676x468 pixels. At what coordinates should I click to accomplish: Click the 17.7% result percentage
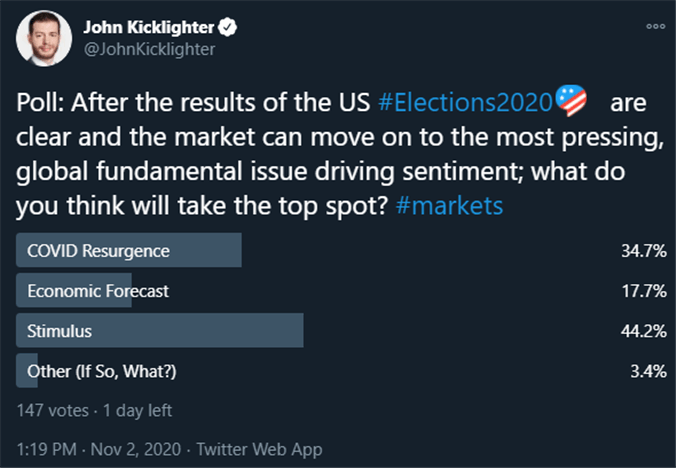coord(644,291)
